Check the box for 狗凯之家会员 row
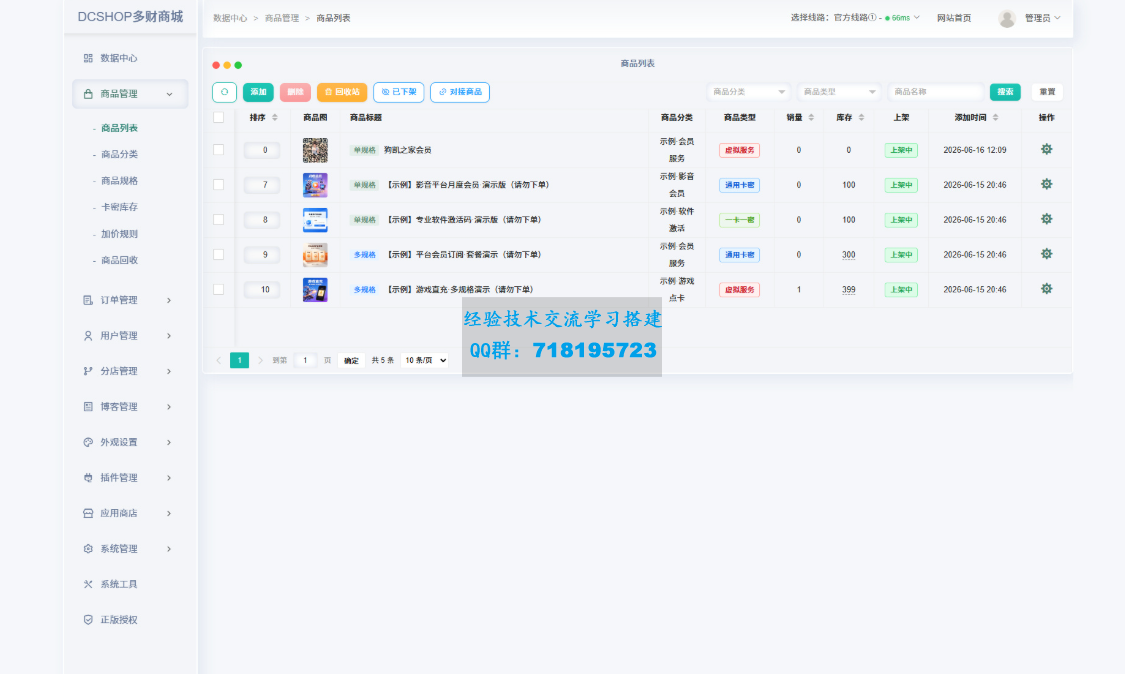Screen dimensions: 1125x674 click(219, 150)
